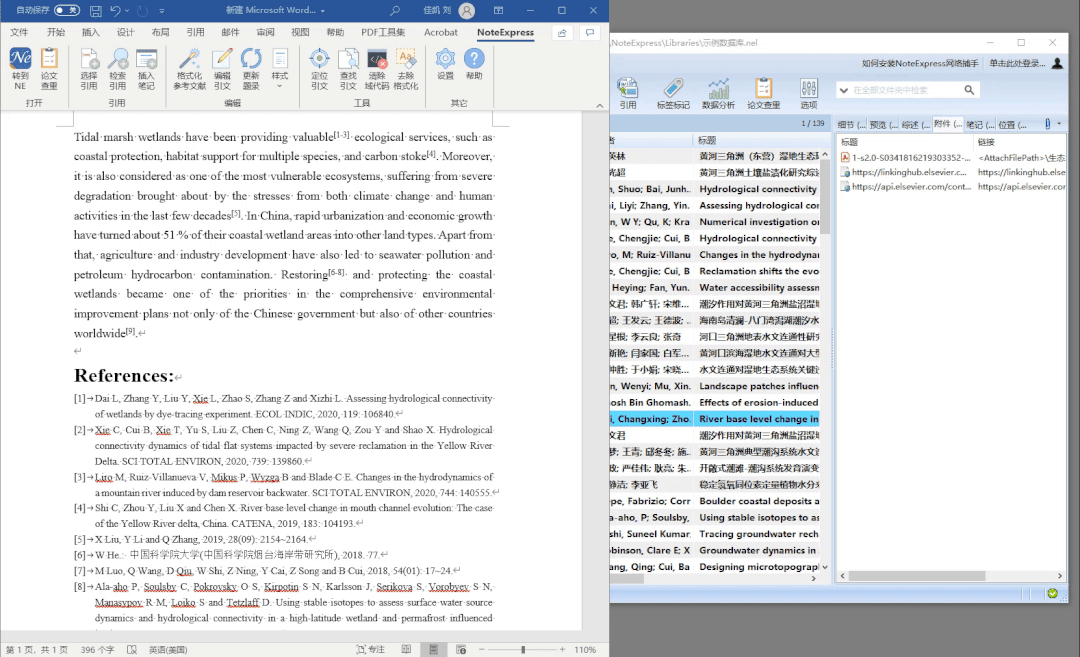Click 引用 cite icon in NoteExpress toolbar
The image size is (1080, 657).
tap(627, 94)
